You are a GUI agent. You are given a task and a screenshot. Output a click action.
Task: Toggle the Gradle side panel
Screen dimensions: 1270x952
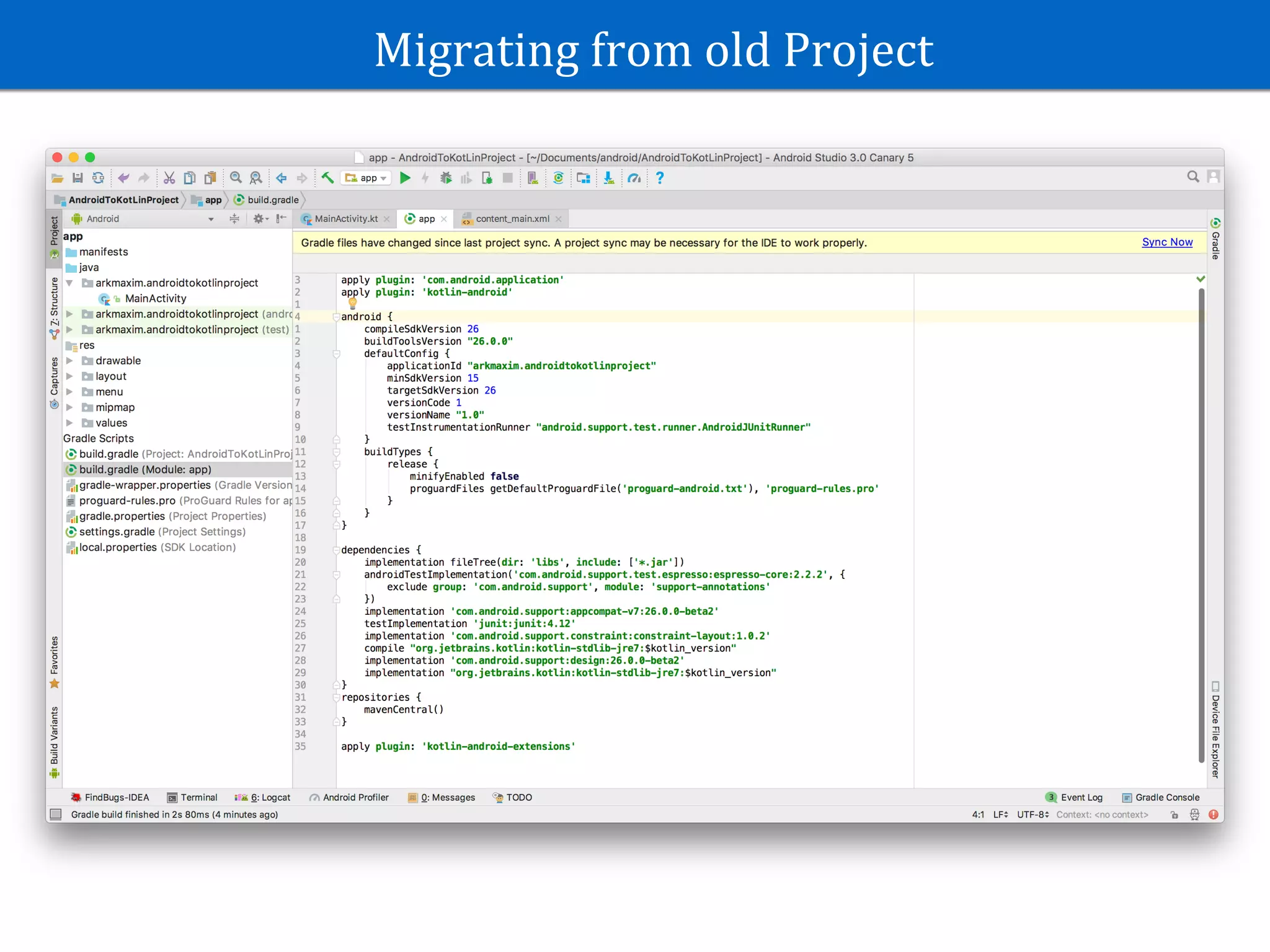tap(1215, 239)
